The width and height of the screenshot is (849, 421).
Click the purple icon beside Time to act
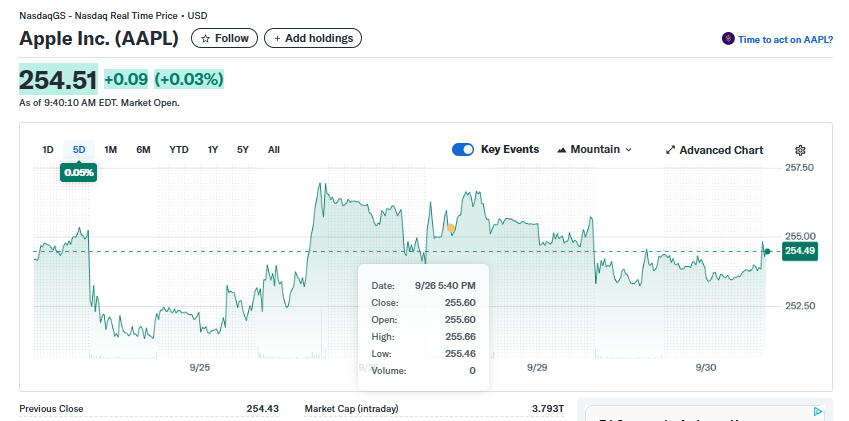(728, 39)
